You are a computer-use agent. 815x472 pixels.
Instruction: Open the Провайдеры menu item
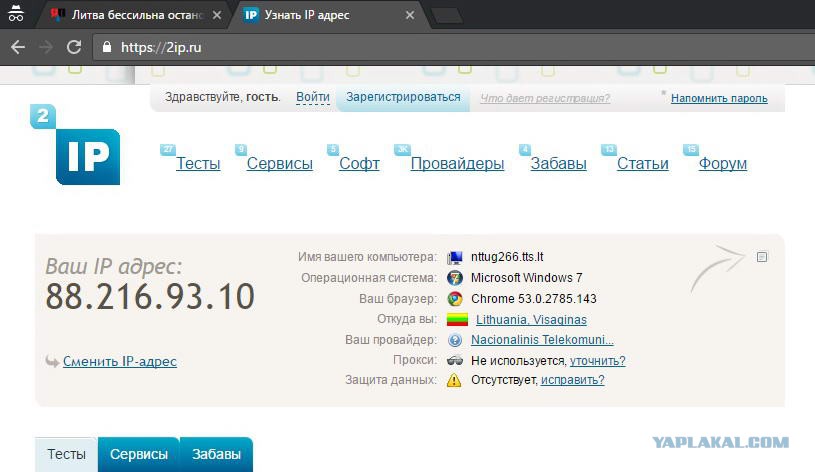click(457, 163)
